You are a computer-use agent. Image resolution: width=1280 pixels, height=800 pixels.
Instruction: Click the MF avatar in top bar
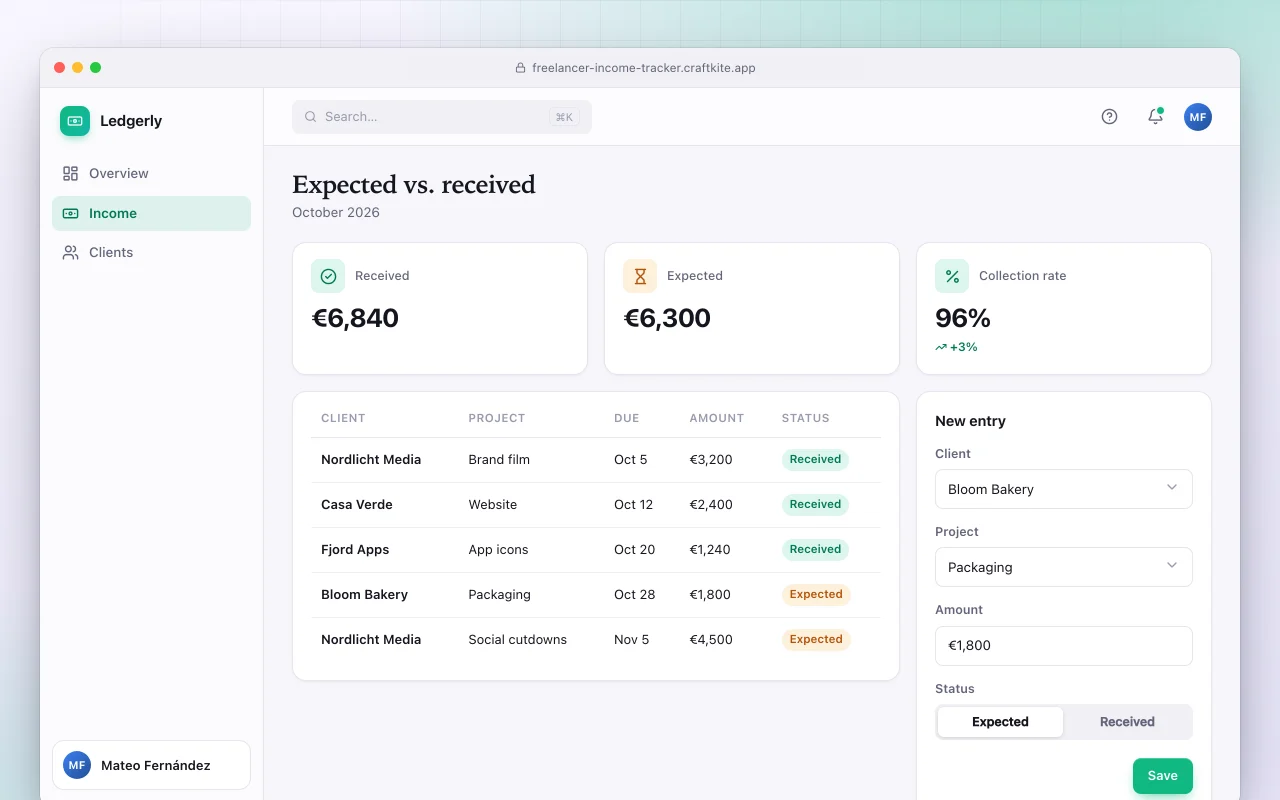1198,117
